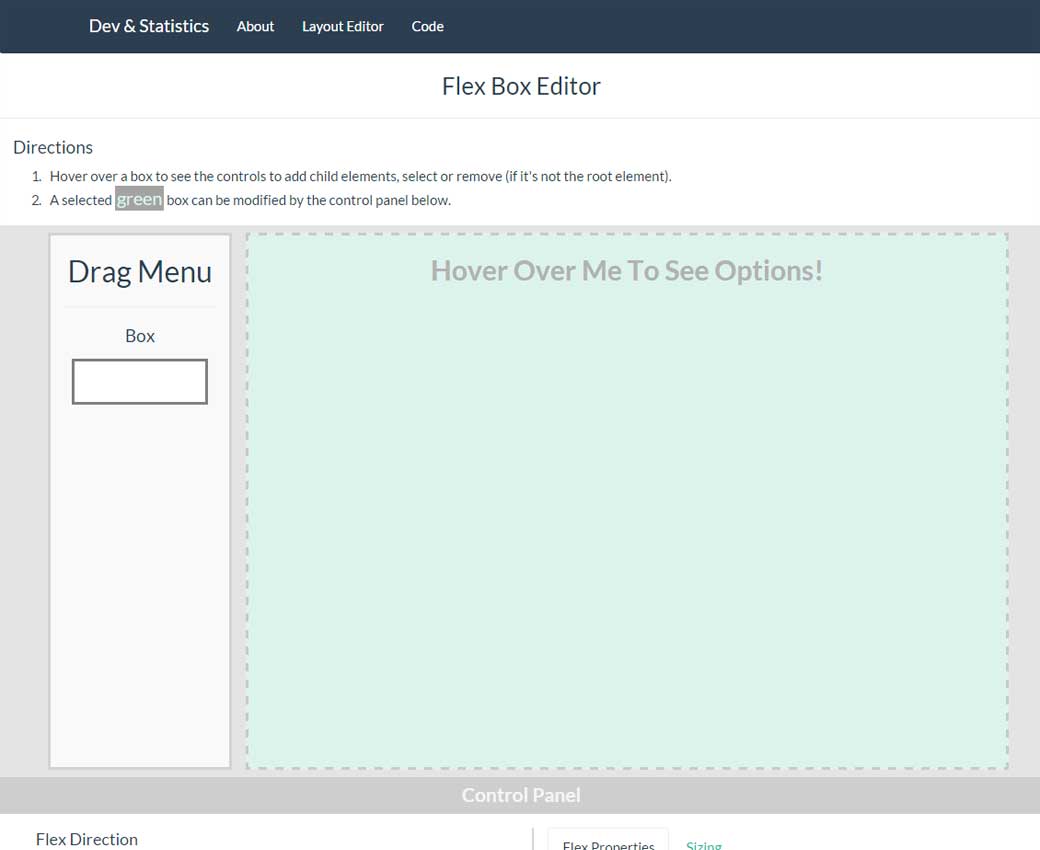Click the Flex Direction label
Image resolution: width=1040 pixels, height=850 pixels.
(x=87, y=839)
